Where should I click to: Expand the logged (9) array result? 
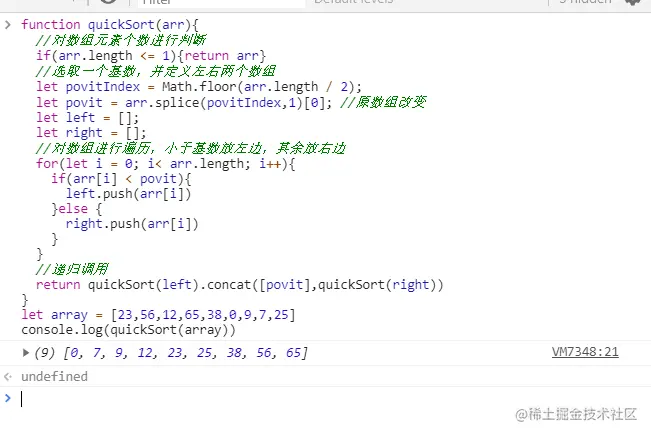pos(26,353)
